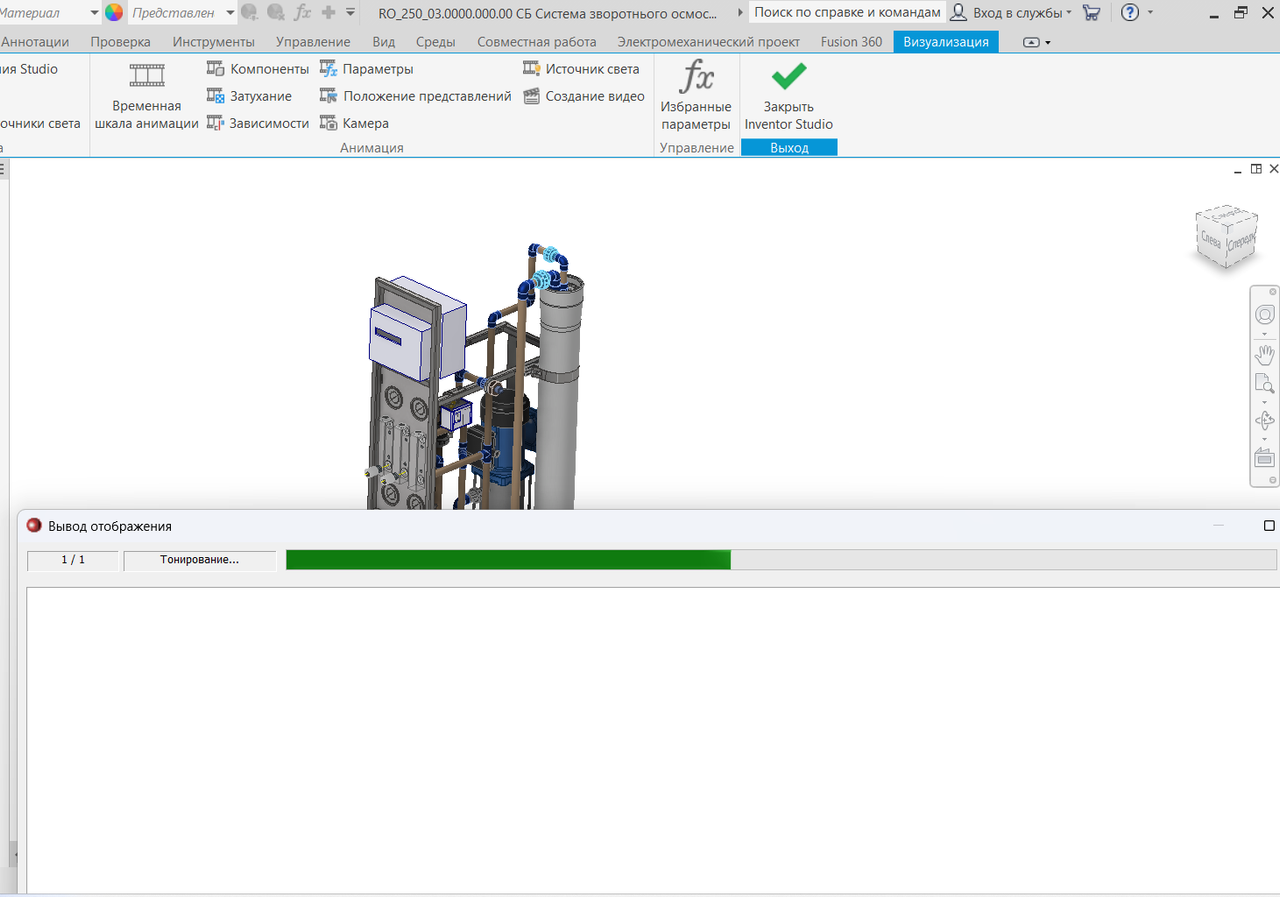Screen dimensions: 1280x897
Task: Switch to the Проверка tab
Action: (120, 42)
